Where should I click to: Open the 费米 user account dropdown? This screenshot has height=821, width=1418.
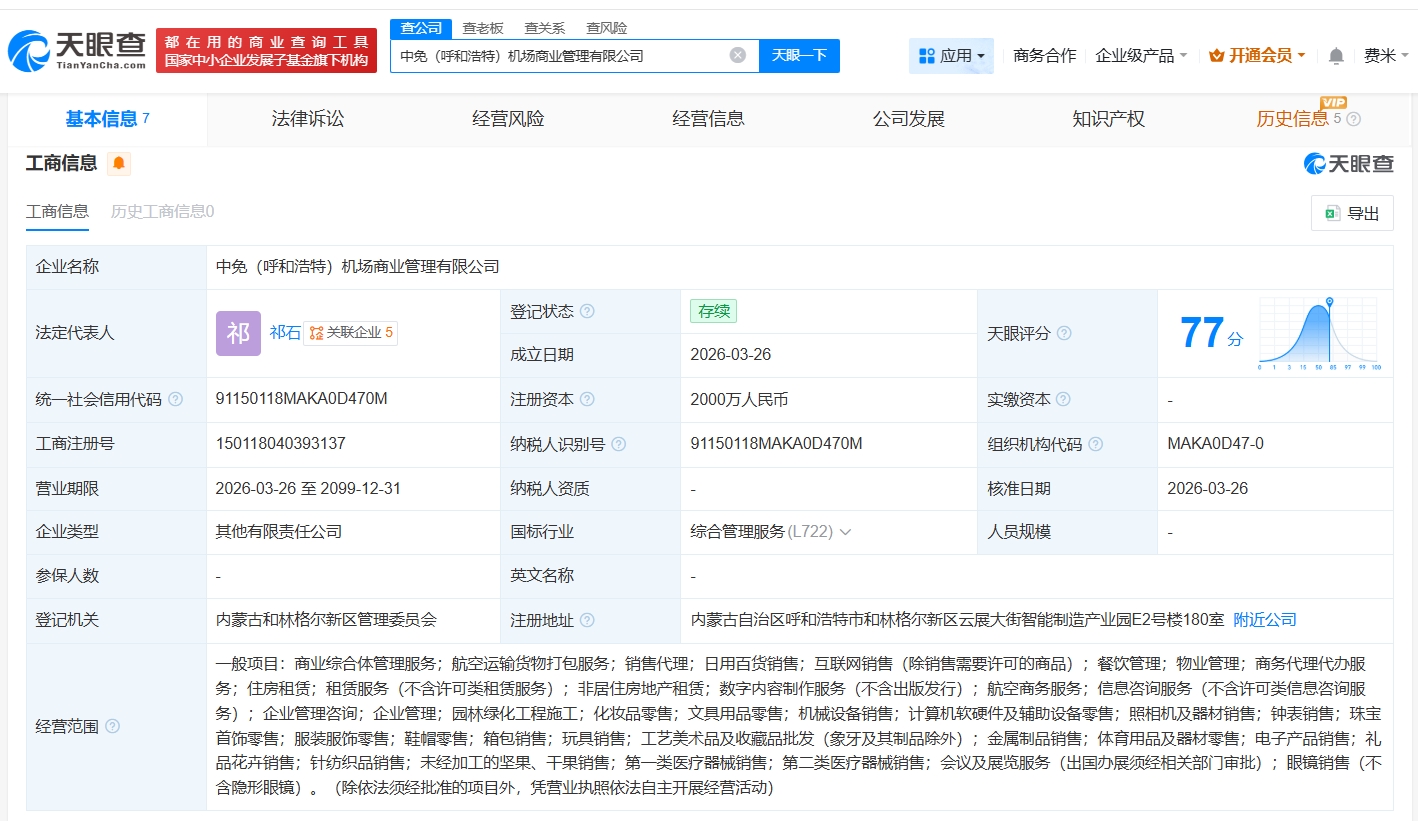(x=1385, y=56)
